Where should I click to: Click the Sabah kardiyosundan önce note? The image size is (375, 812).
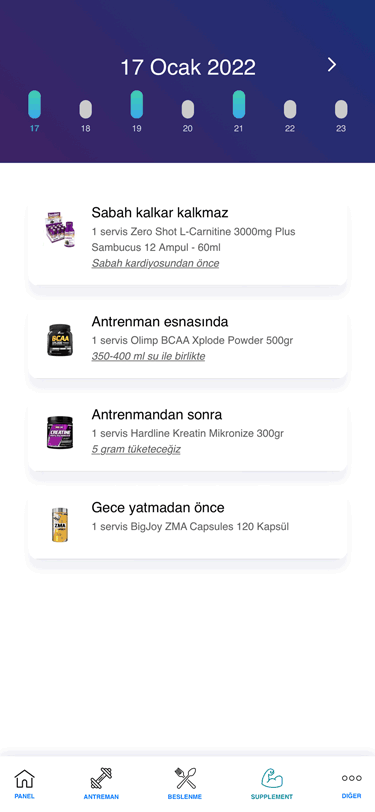coord(155,263)
